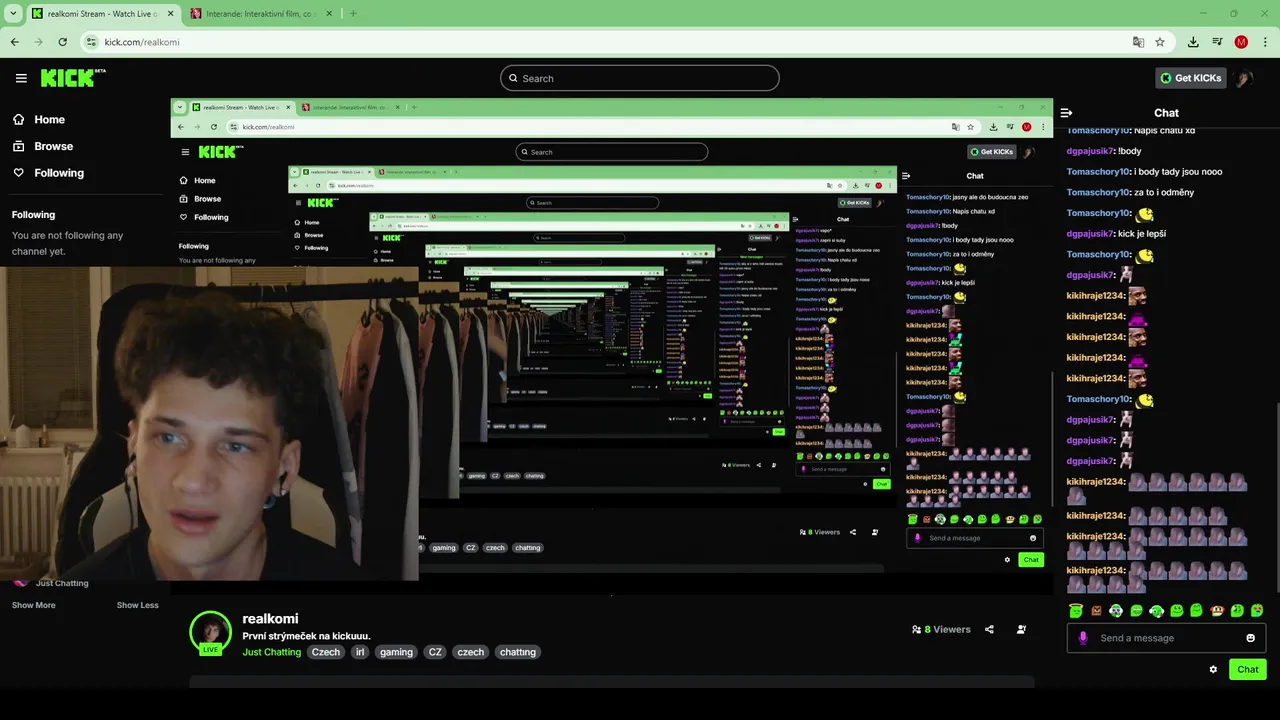Translate this page icon
This screenshot has height=720, width=1280.
(x=1138, y=42)
